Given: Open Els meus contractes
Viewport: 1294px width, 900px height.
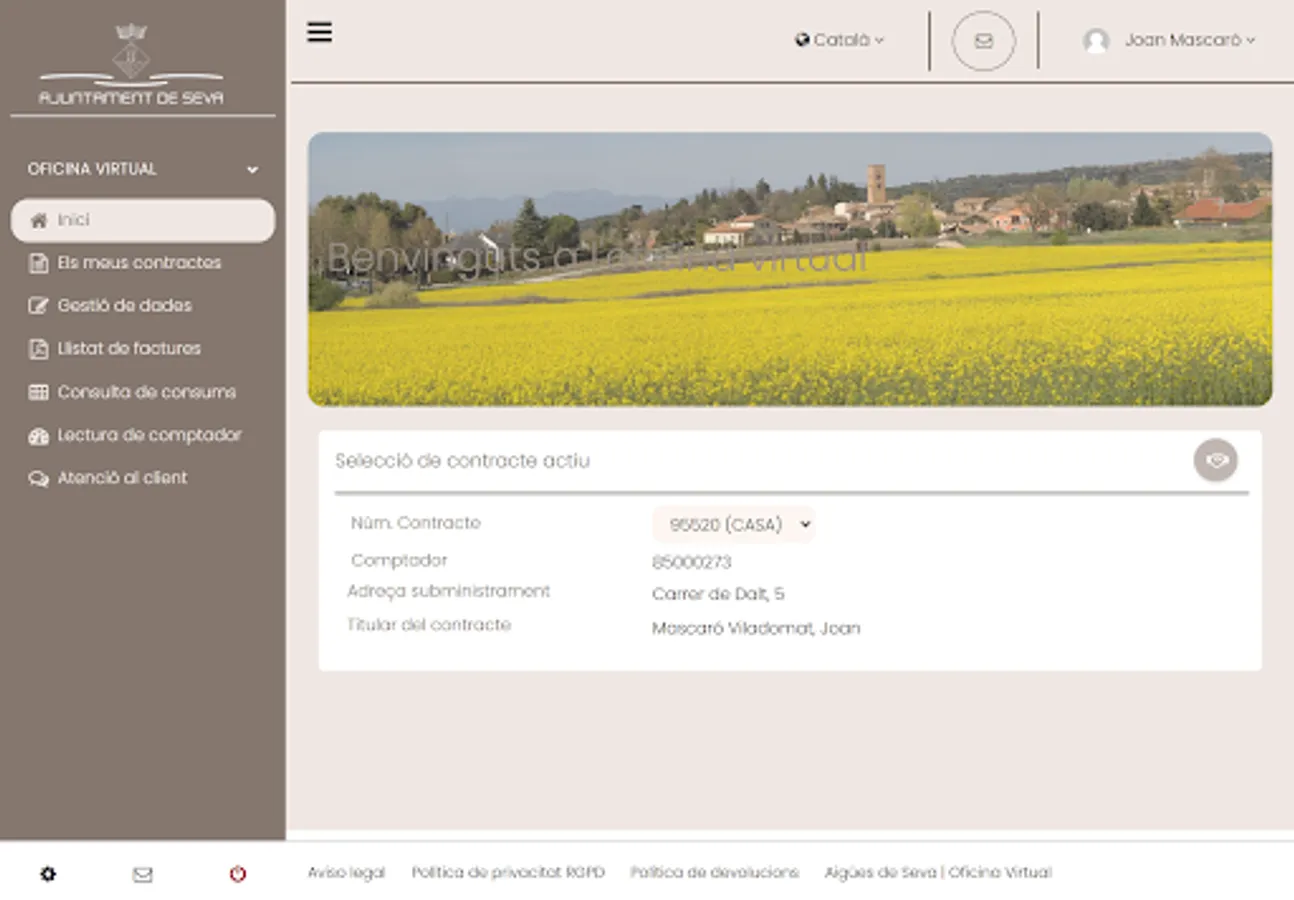Looking at the screenshot, I should coord(139,263).
